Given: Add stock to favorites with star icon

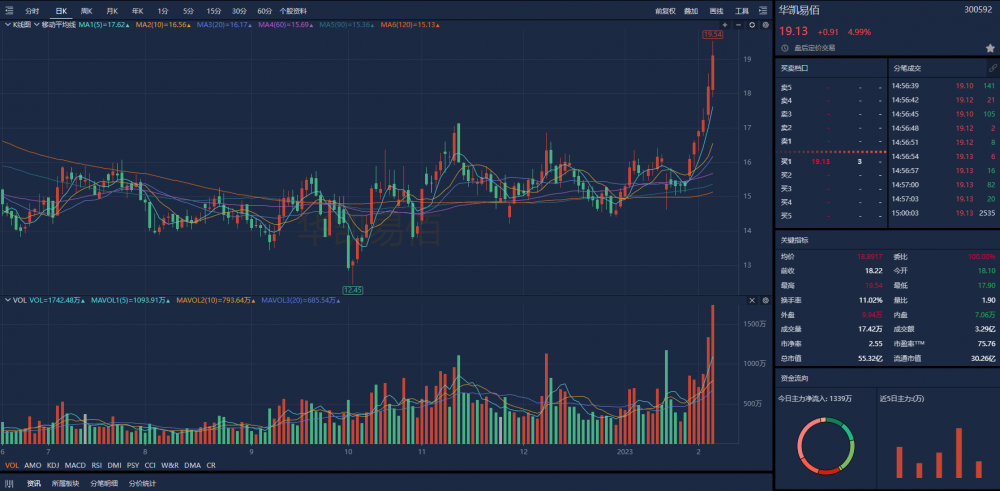Looking at the screenshot, I should pyautogui.click(x=990, y=47).
